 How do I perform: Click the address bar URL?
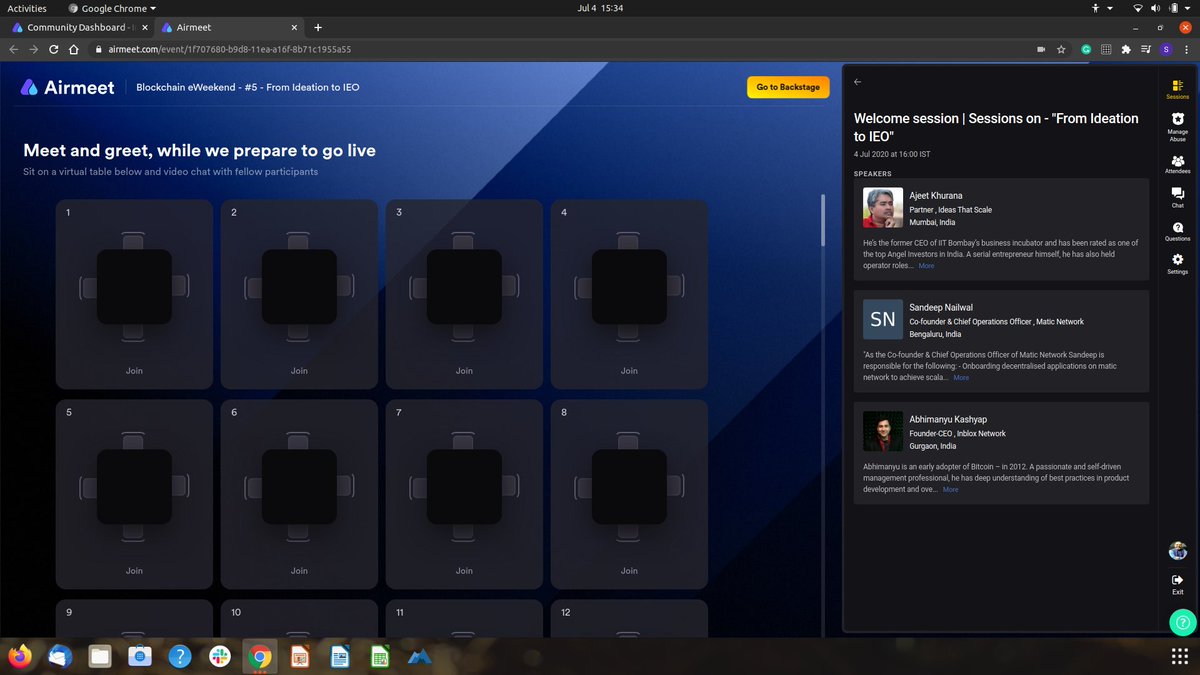[x=229, y=48]
